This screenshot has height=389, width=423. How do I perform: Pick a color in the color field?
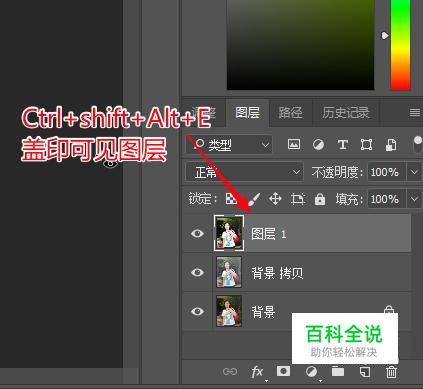(x=300, y=45)
